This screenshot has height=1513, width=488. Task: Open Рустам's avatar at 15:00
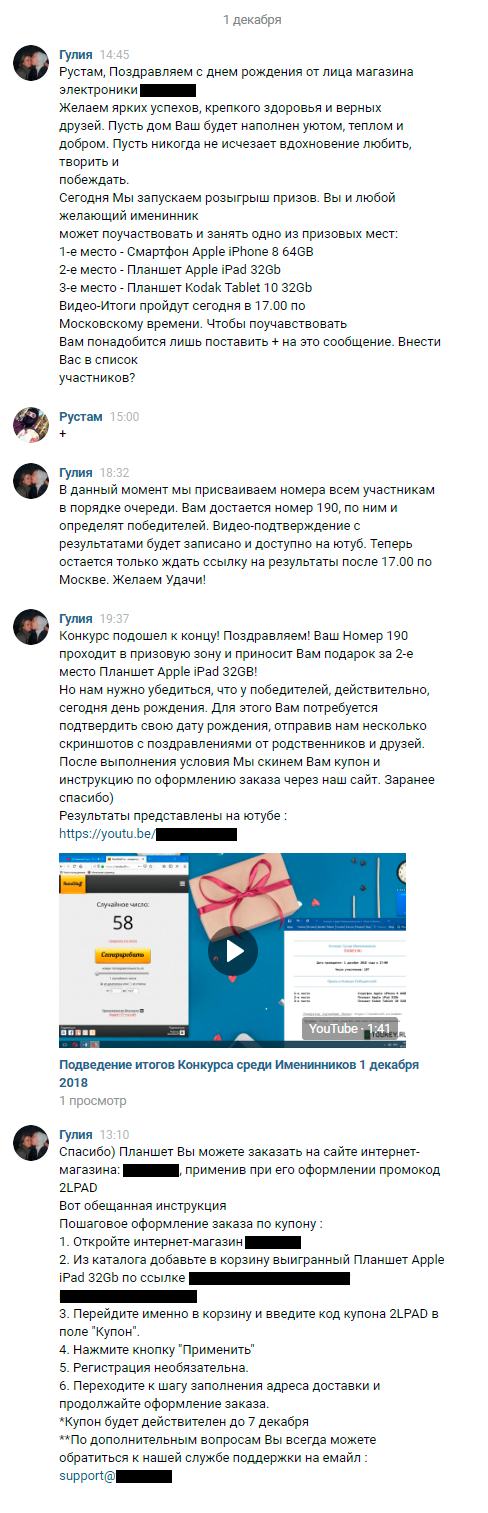point(31,426)
